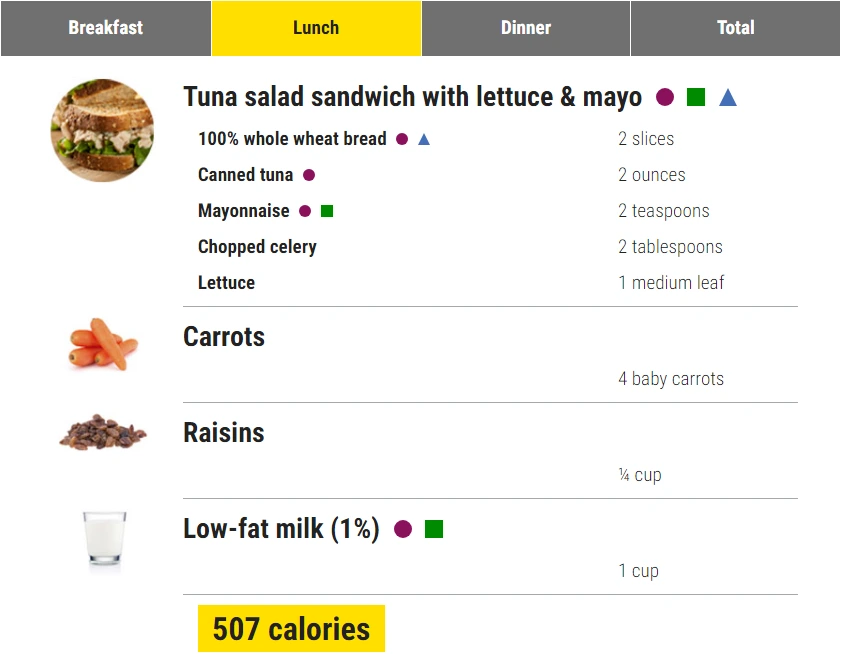Click the Tuna salad sandwich heading text

pyautogui.click(x=412, y=97)
